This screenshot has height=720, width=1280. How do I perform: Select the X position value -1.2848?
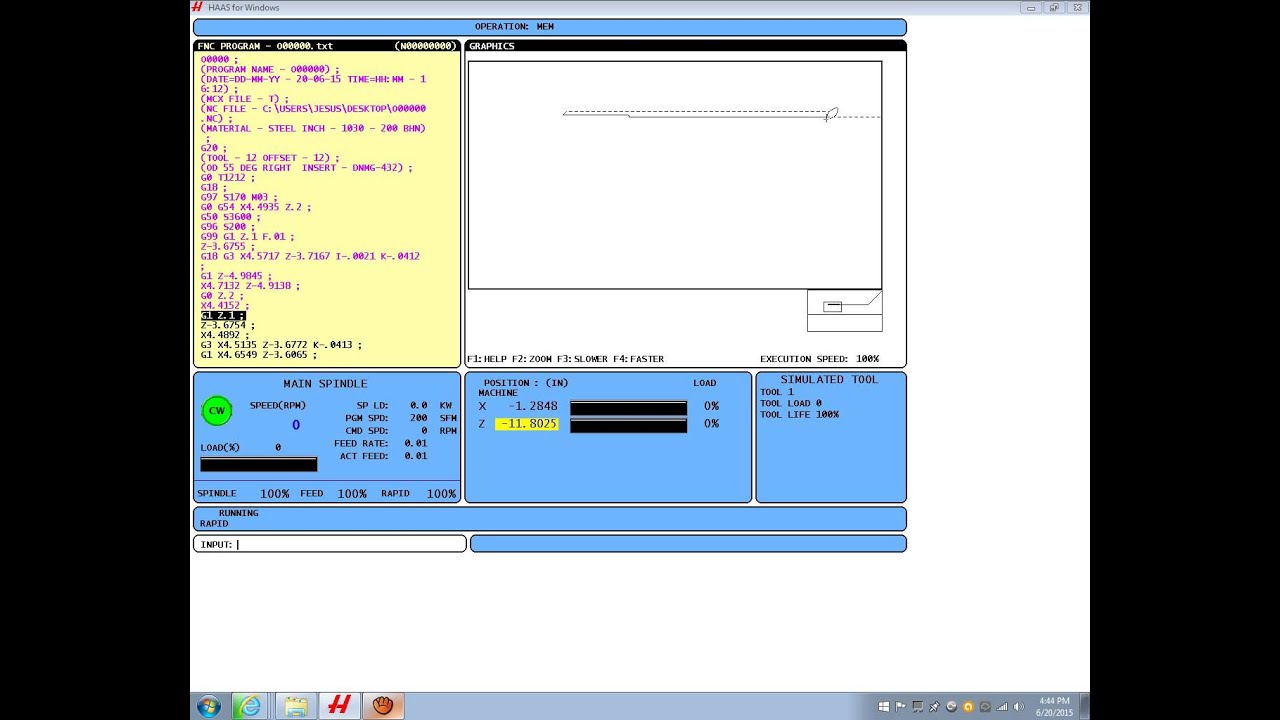click(x=531, y=406)
